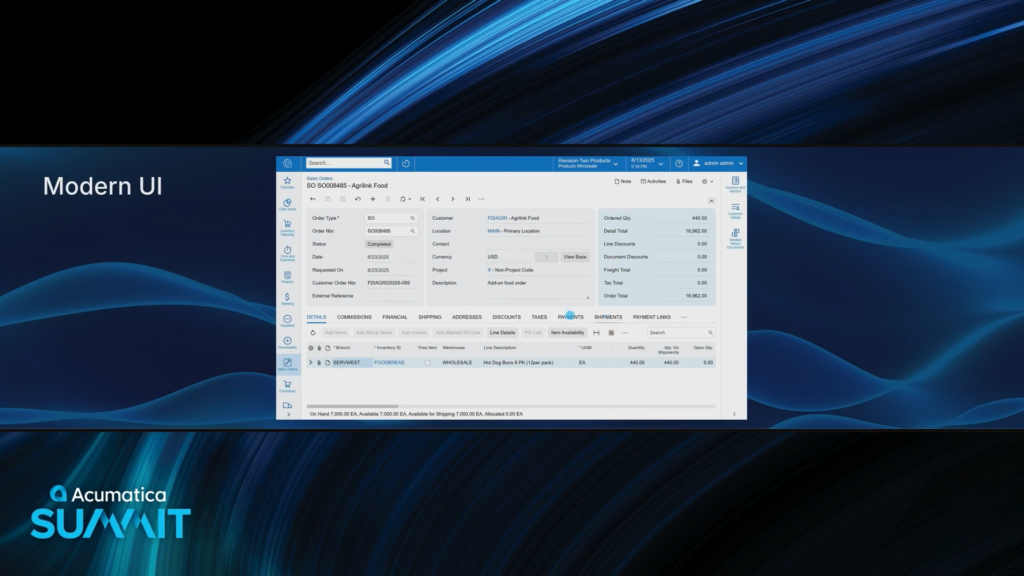Click the top Search input field
Image resolution: width=1024 pixels, height=576 pixels.
tap(345, 163)
